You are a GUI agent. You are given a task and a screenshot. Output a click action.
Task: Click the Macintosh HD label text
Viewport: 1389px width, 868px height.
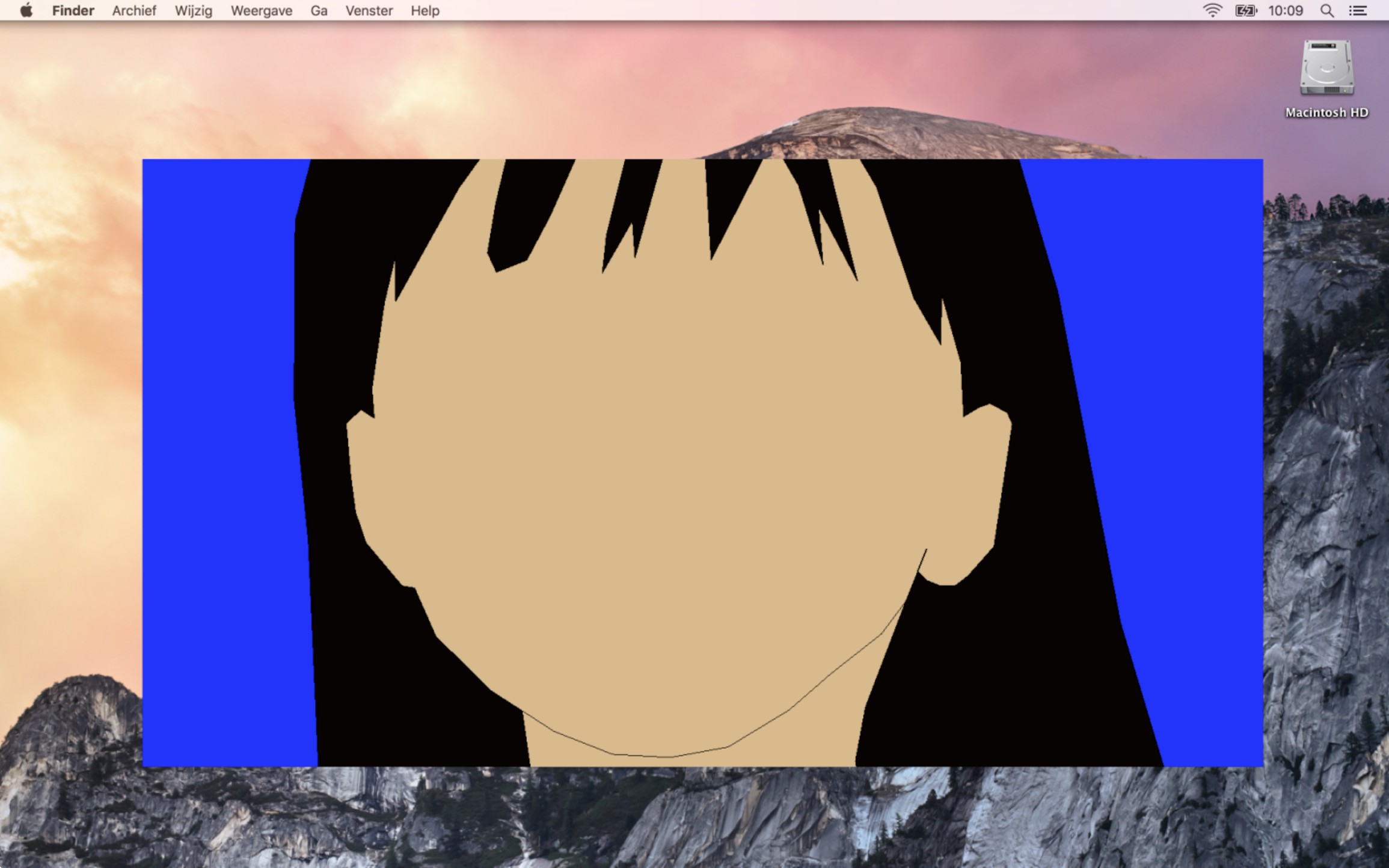point(1326,112)
